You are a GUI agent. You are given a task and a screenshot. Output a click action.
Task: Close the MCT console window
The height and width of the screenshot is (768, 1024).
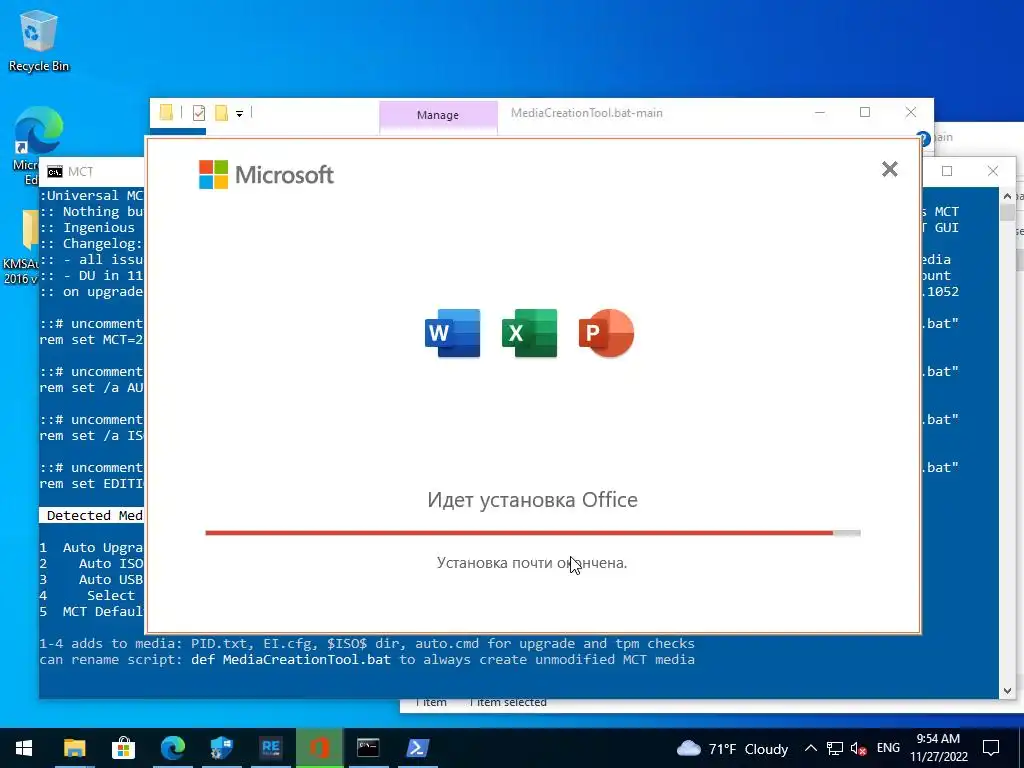(993, 171)
